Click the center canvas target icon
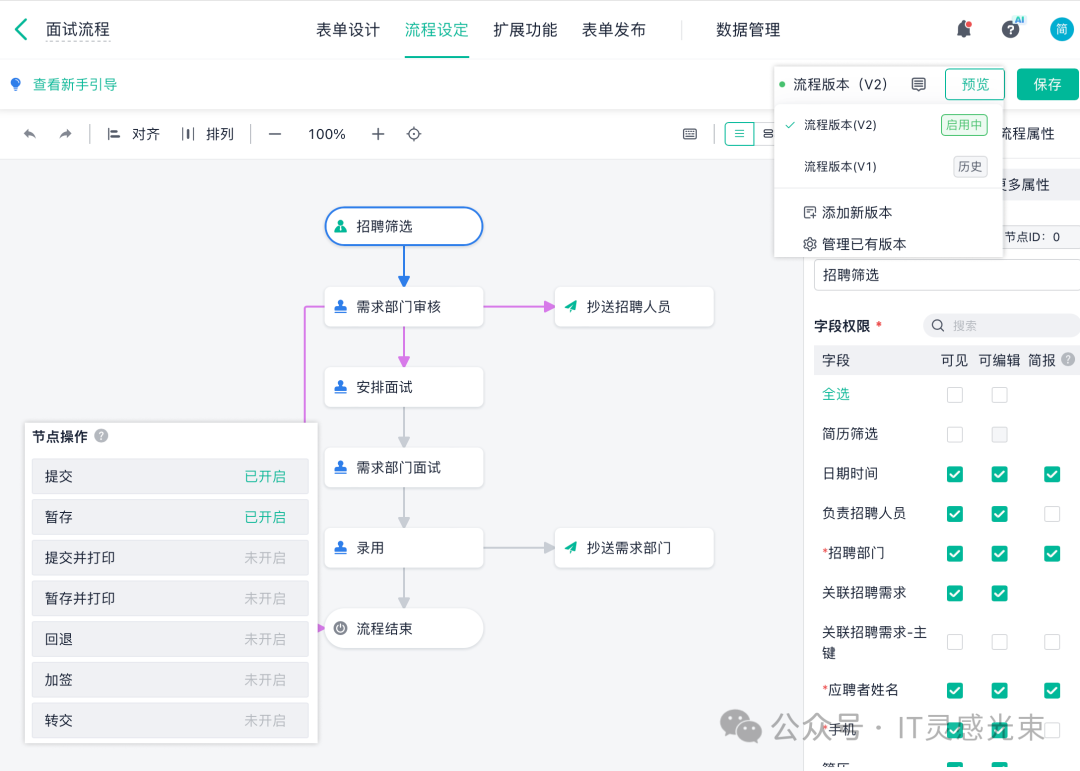This screenshot has width=1080, height=771. pos(414,134)
